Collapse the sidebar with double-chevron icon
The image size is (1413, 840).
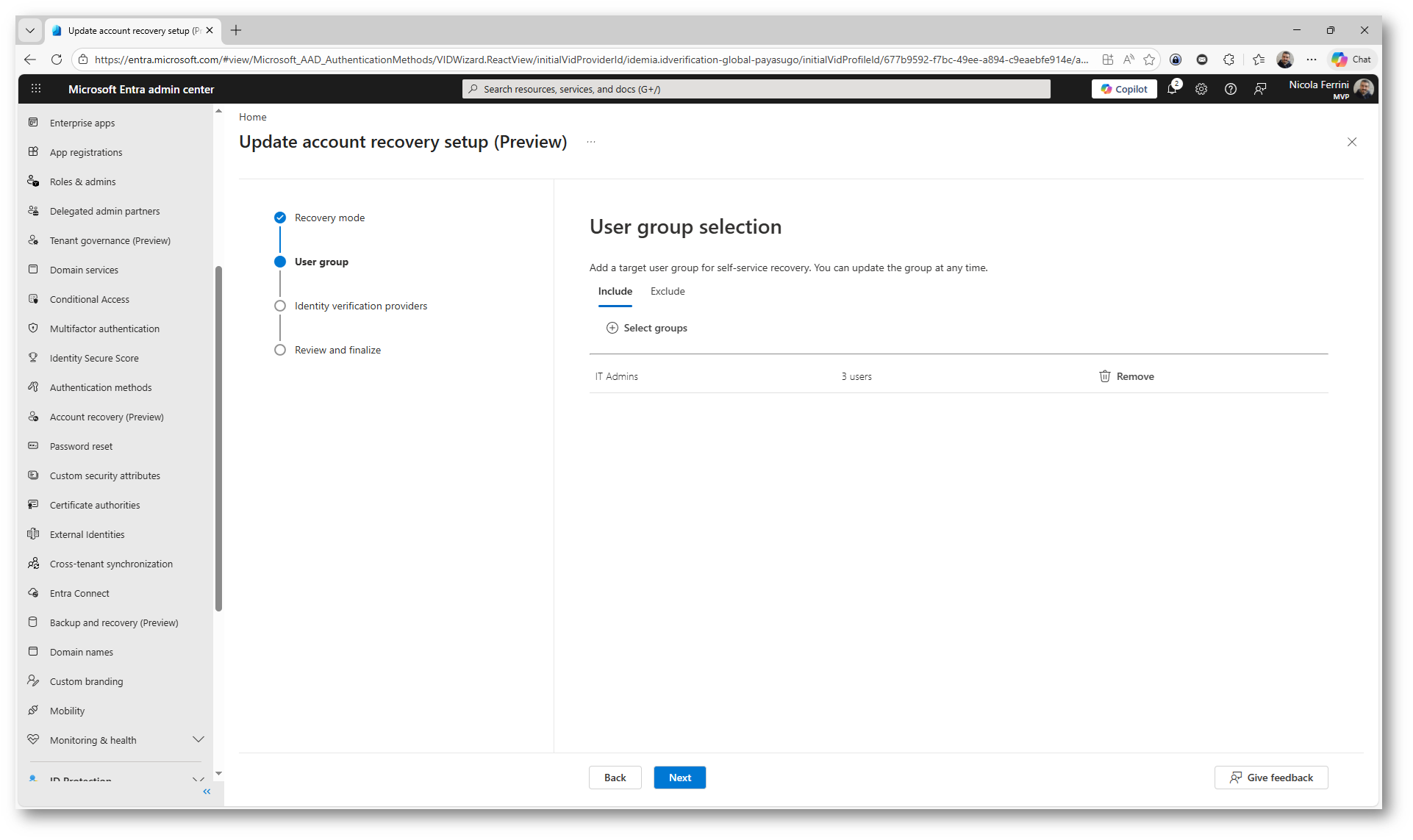click(207, 791)
